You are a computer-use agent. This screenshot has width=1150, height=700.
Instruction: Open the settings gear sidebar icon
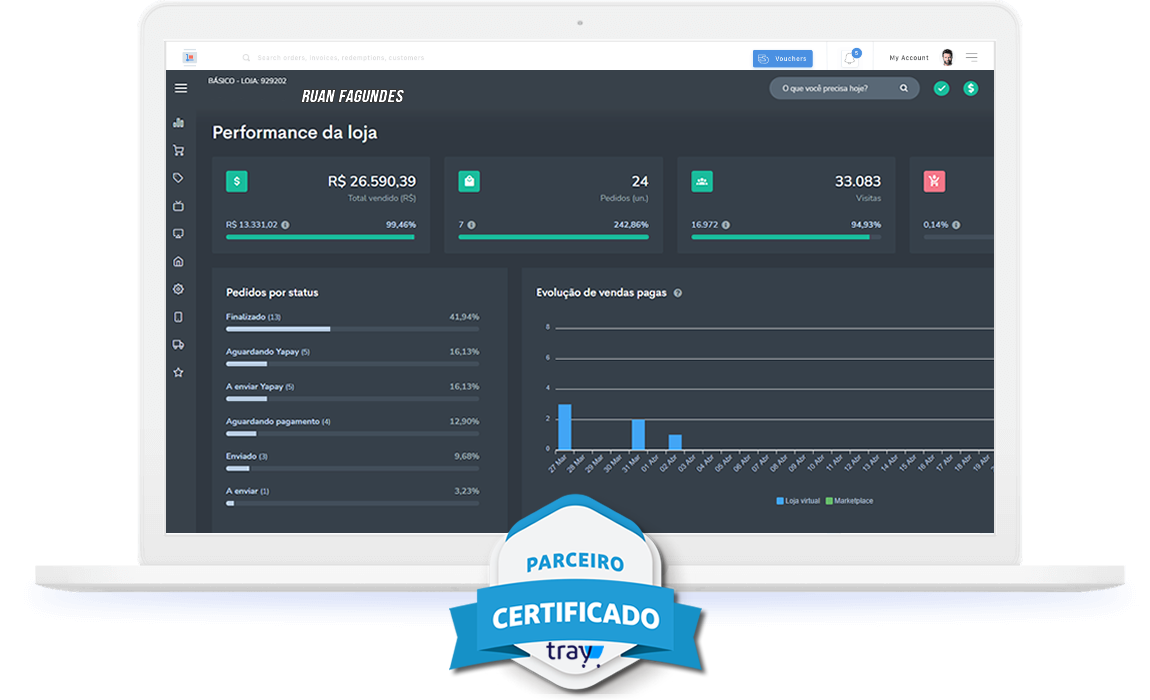point(178,289)
